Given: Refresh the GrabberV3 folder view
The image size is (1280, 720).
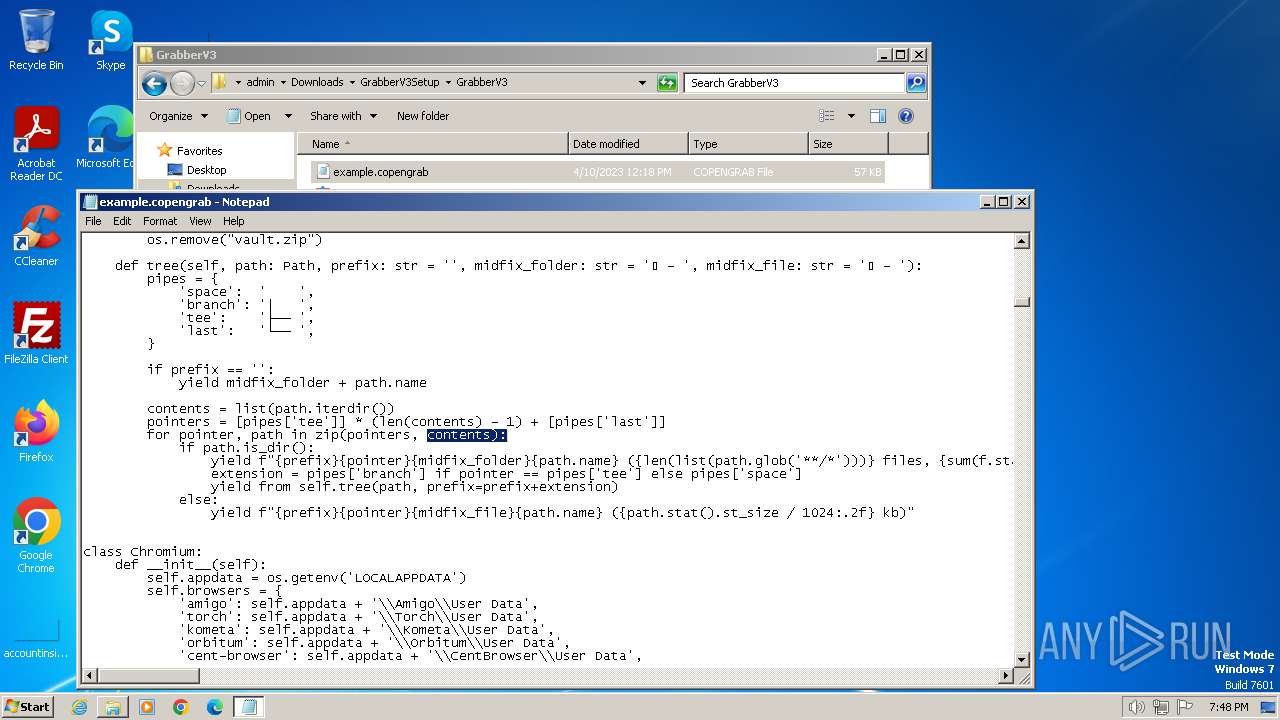Looking at the screenshot, I should [x=667, y=83].
